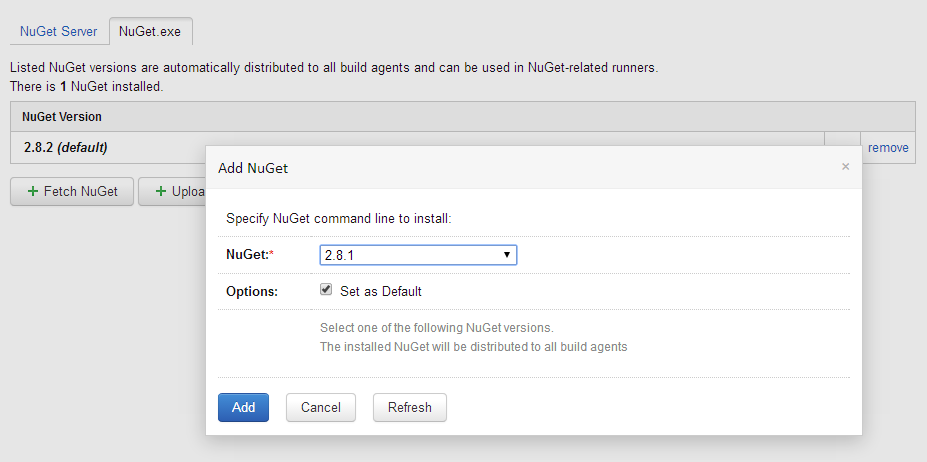Select the NuGet.exe tab

[150, 31]
